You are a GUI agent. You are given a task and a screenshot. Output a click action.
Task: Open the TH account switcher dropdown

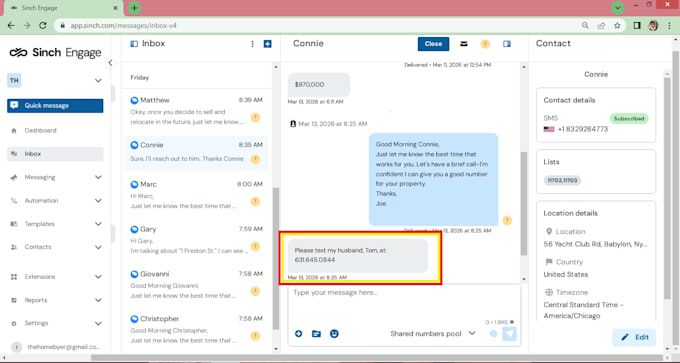coord(55,81)
